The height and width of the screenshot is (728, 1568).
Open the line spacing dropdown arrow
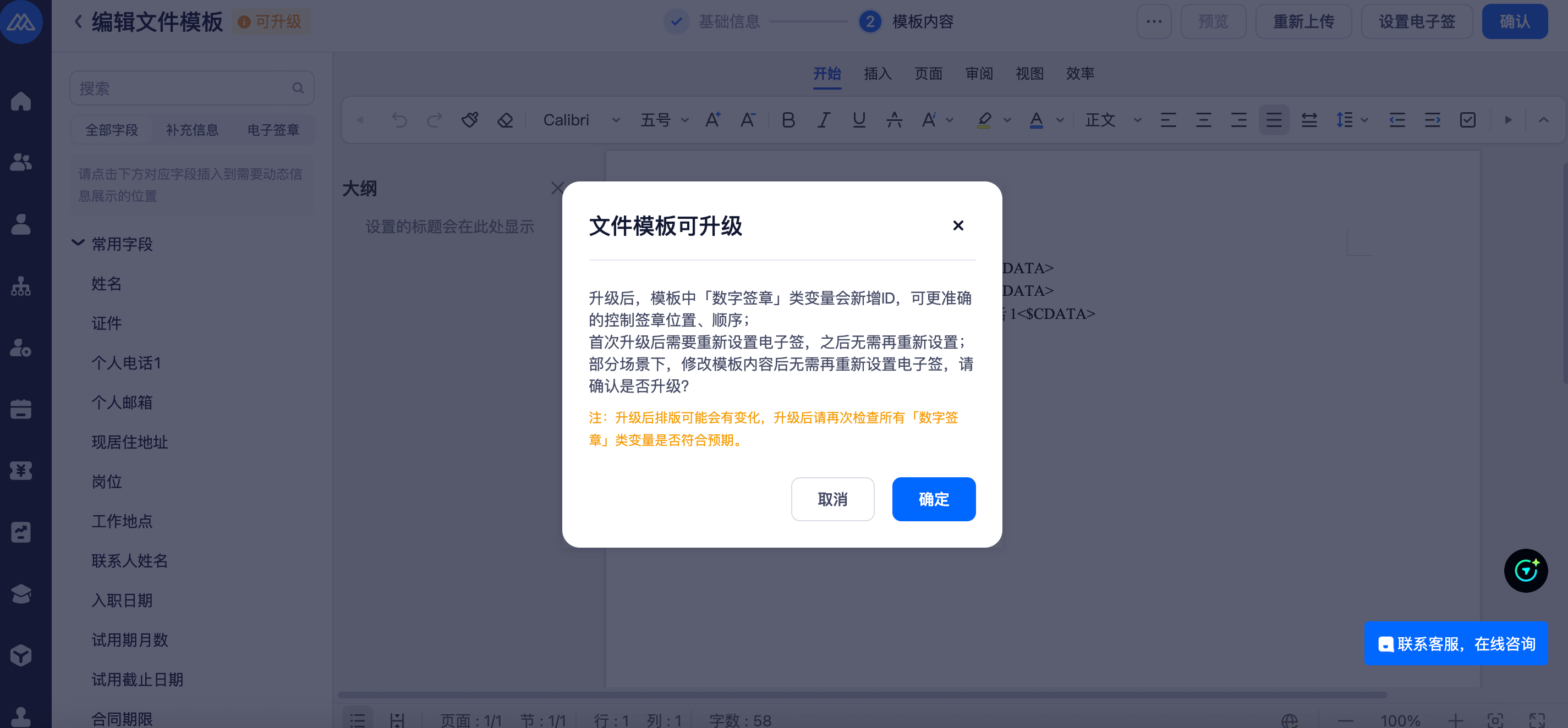(x=1364, y=120)
